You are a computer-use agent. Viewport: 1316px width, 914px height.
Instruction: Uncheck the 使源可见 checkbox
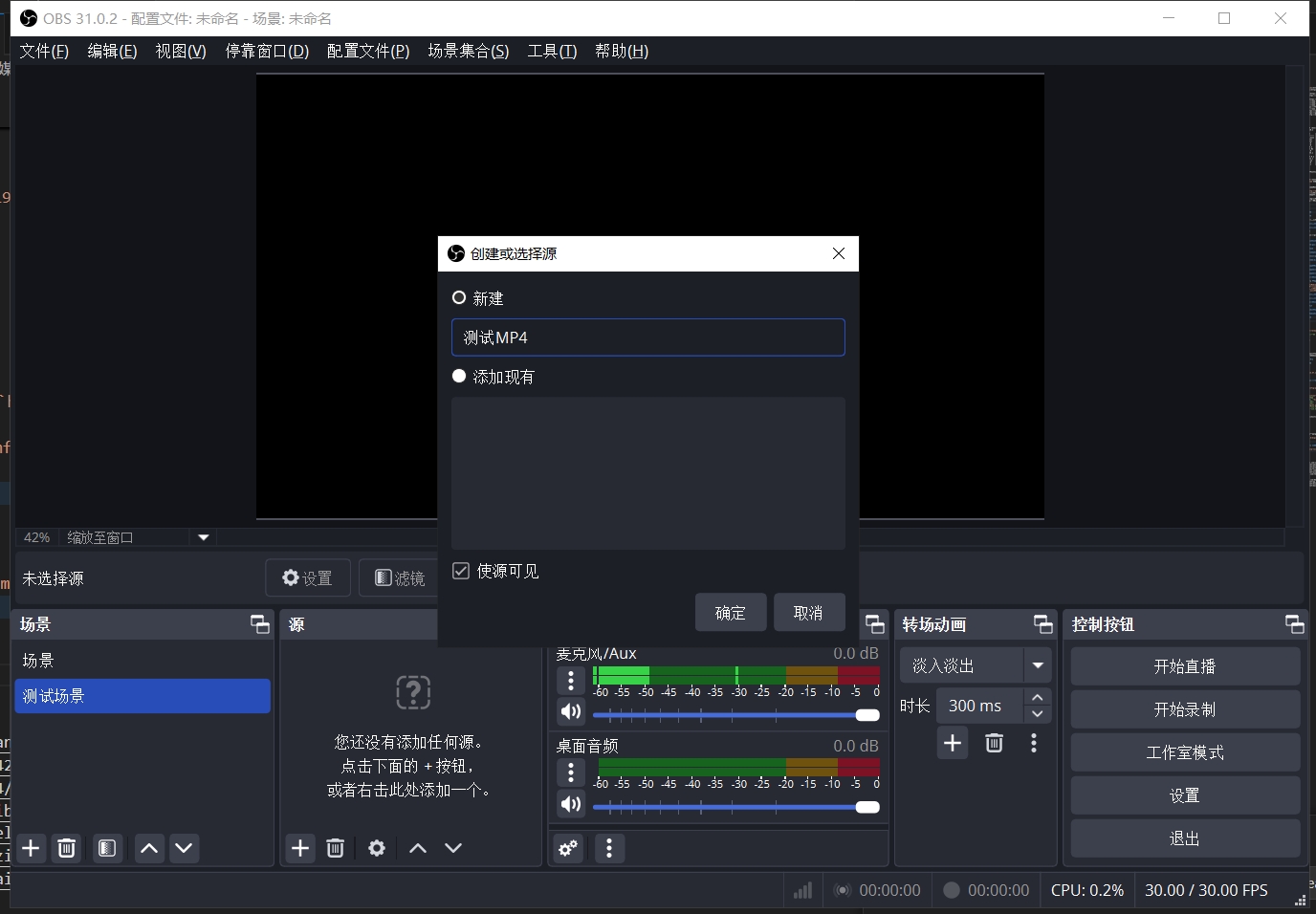(461, 571)
